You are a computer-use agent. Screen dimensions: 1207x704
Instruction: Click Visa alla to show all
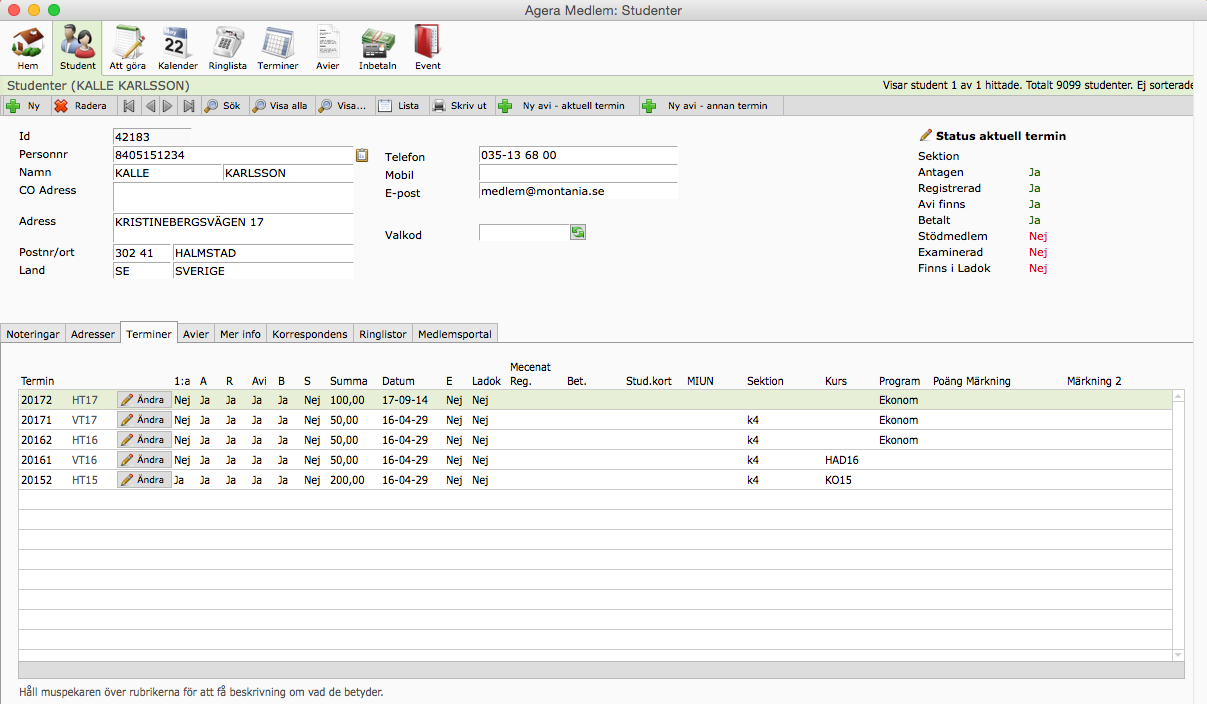(280, 106)
